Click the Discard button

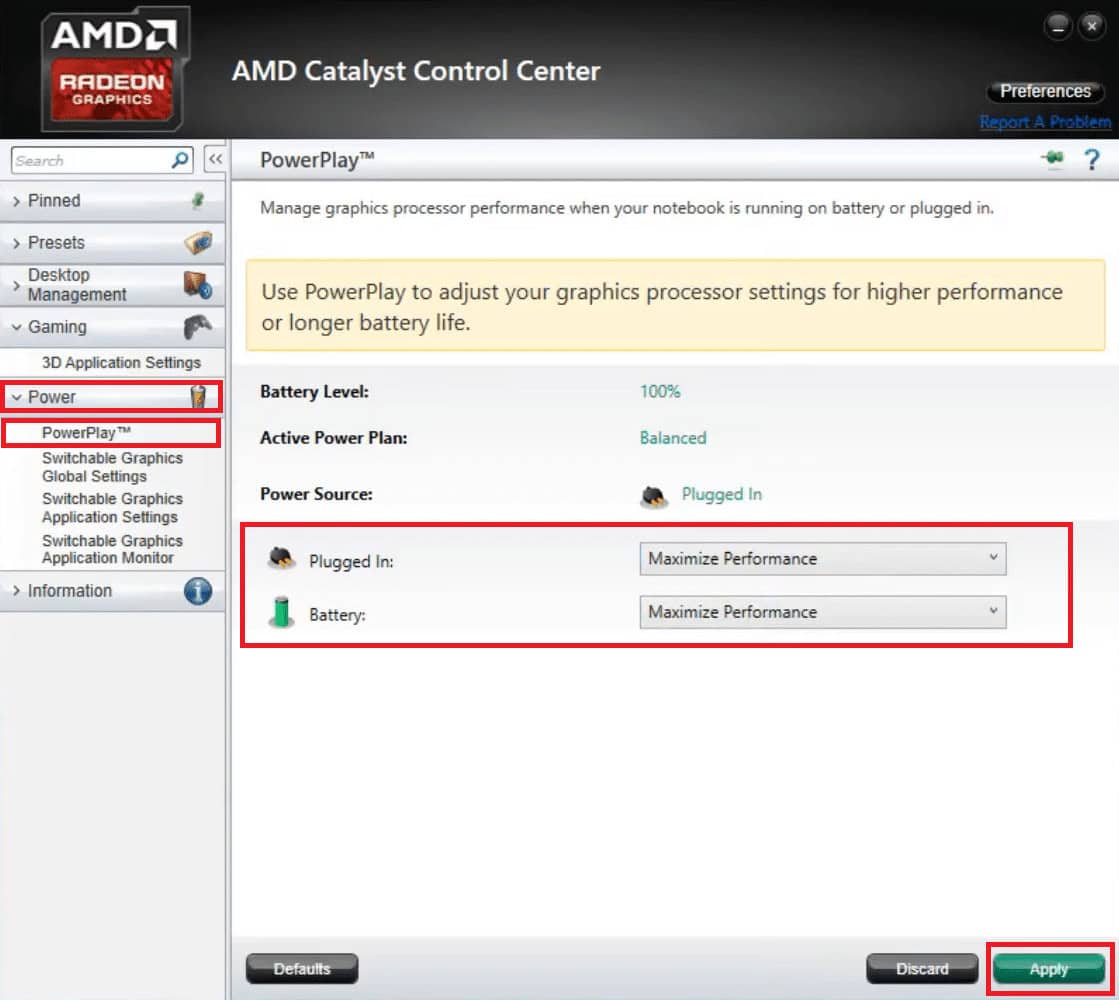(922, 969)
